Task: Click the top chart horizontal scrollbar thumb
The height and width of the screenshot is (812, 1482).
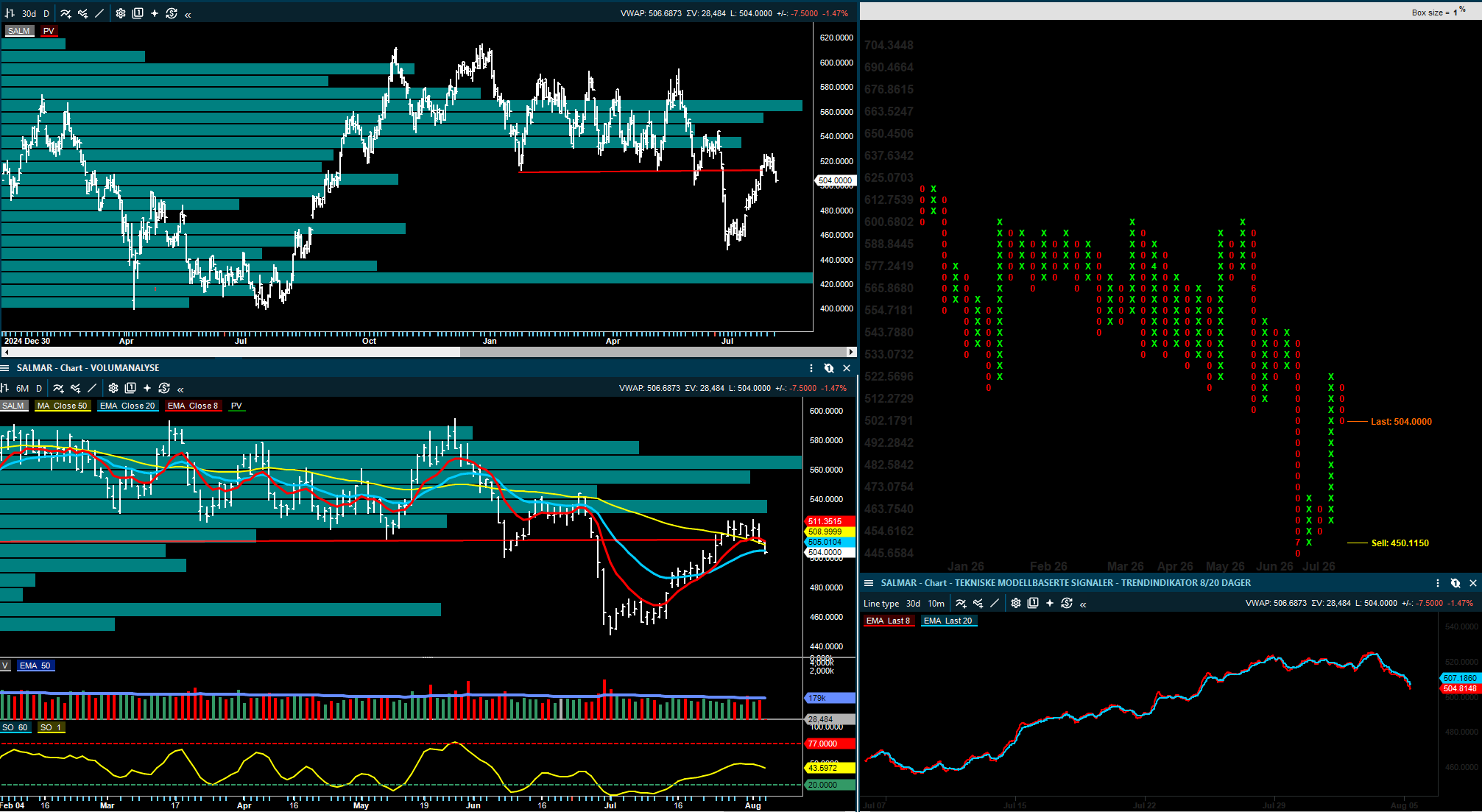Action: click(652, 352)
